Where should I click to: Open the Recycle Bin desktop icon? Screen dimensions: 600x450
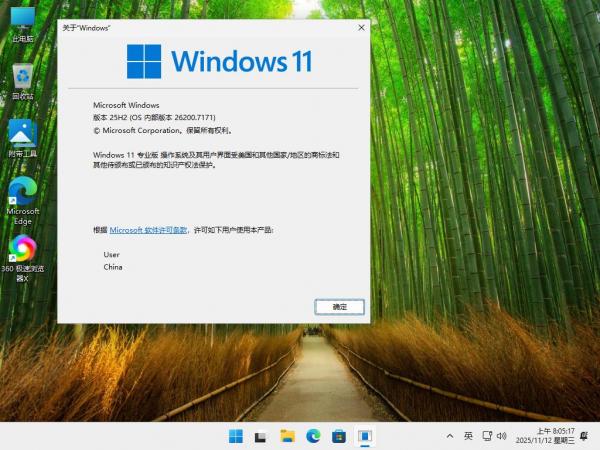[x=22, y=78]
